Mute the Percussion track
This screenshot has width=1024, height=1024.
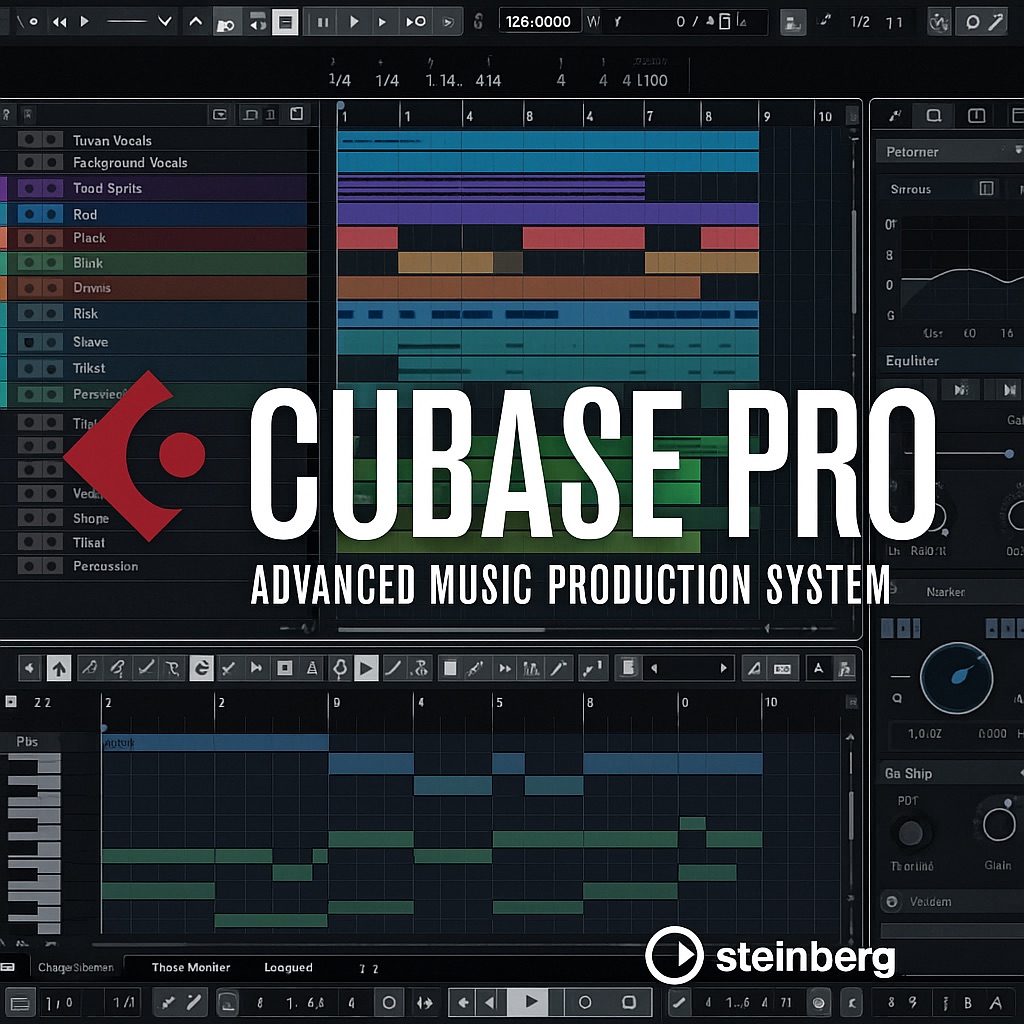point(29,566)
